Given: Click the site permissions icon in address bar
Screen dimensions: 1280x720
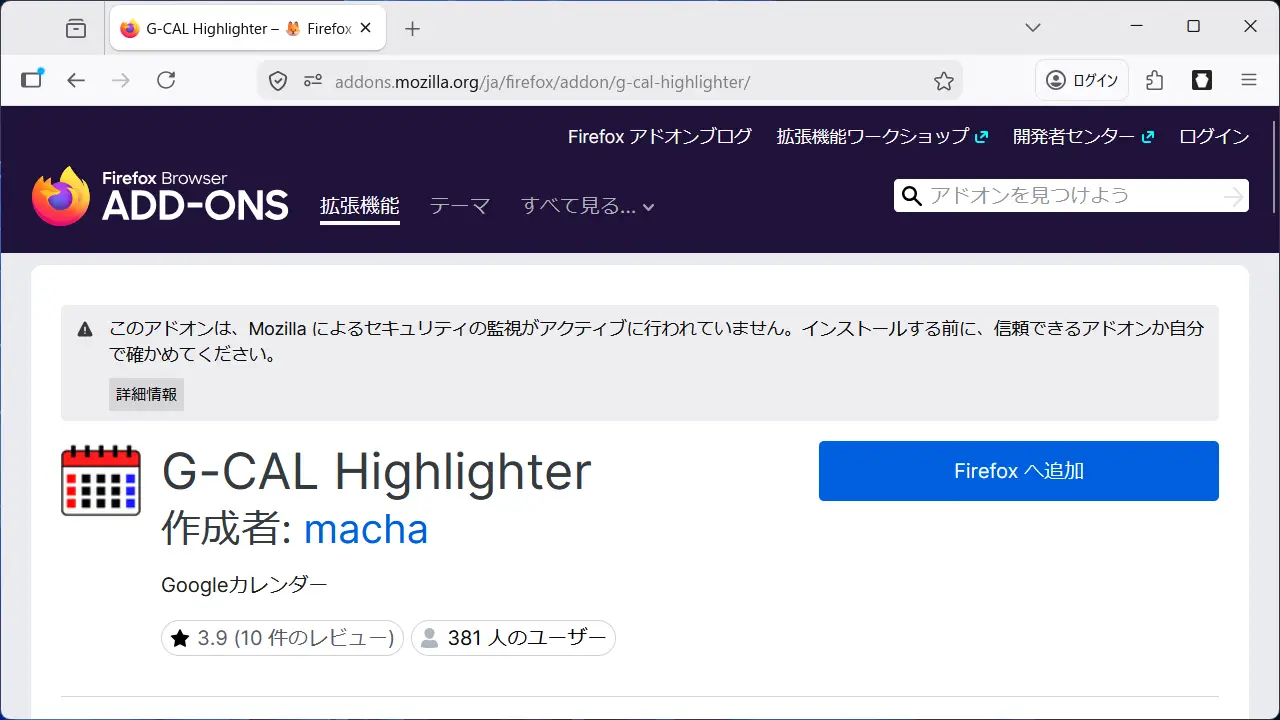Looking at the screenshot, I should pos(313,81).
